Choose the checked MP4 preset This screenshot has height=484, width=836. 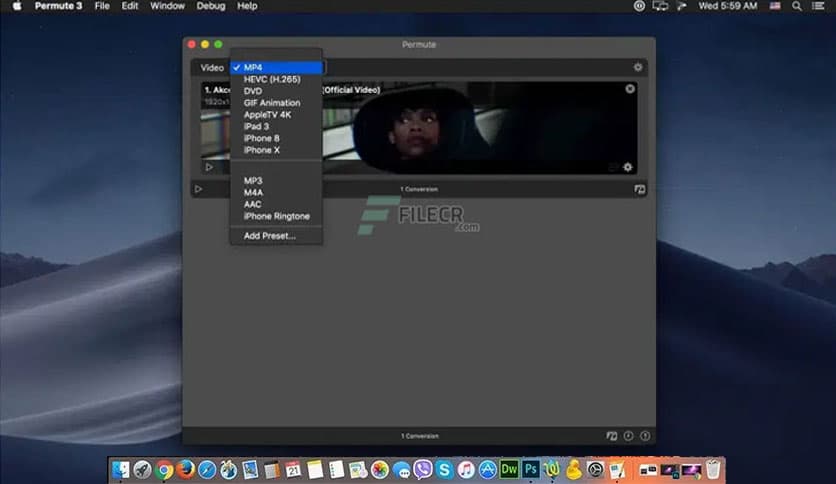click(x=276, y=67)
